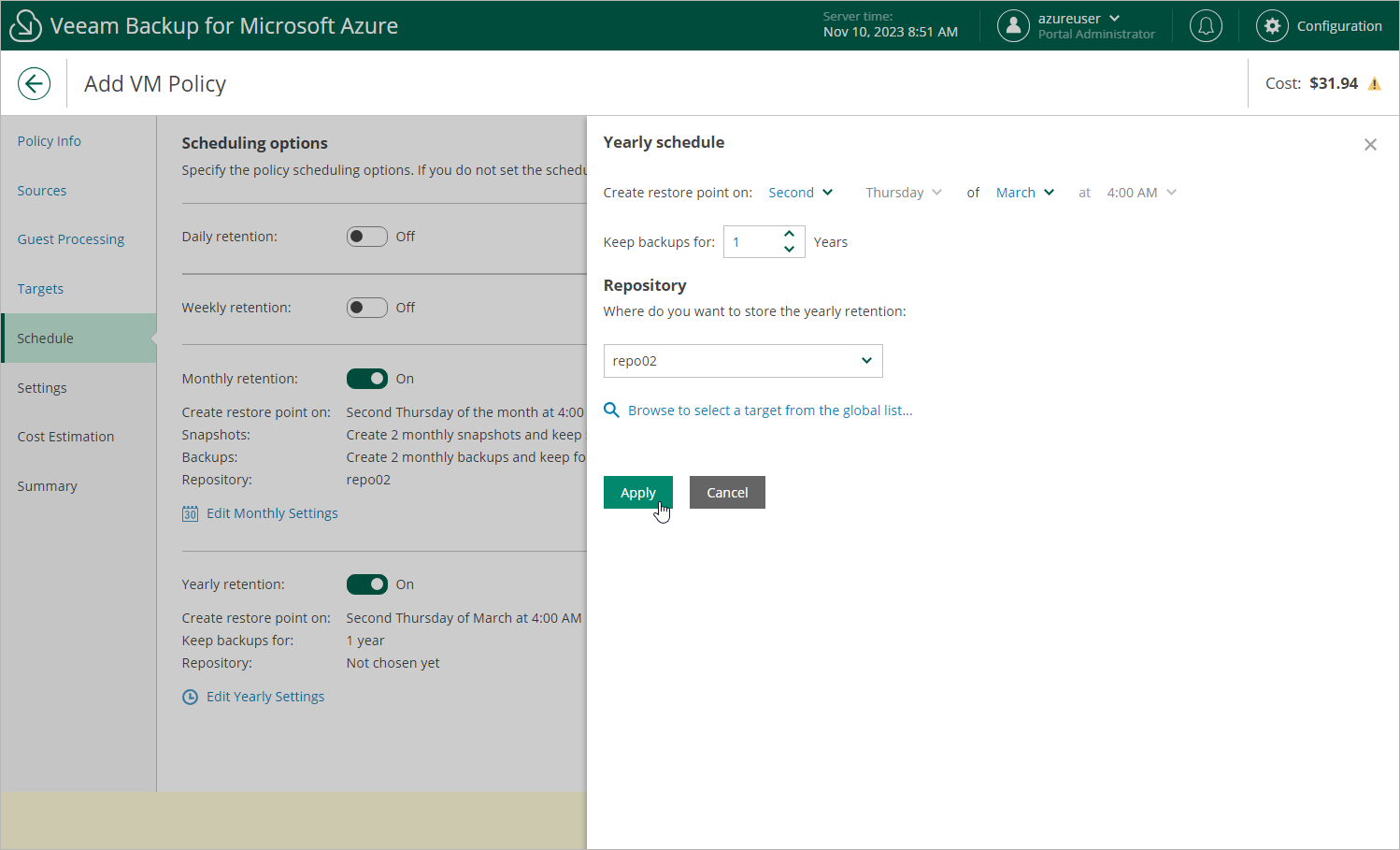Open the 4:00 AM time dropdown

point(1141,193)
